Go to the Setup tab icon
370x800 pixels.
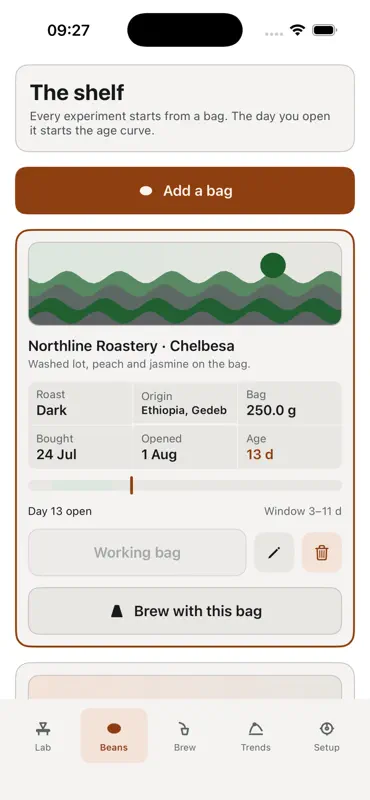pos(327,729)
